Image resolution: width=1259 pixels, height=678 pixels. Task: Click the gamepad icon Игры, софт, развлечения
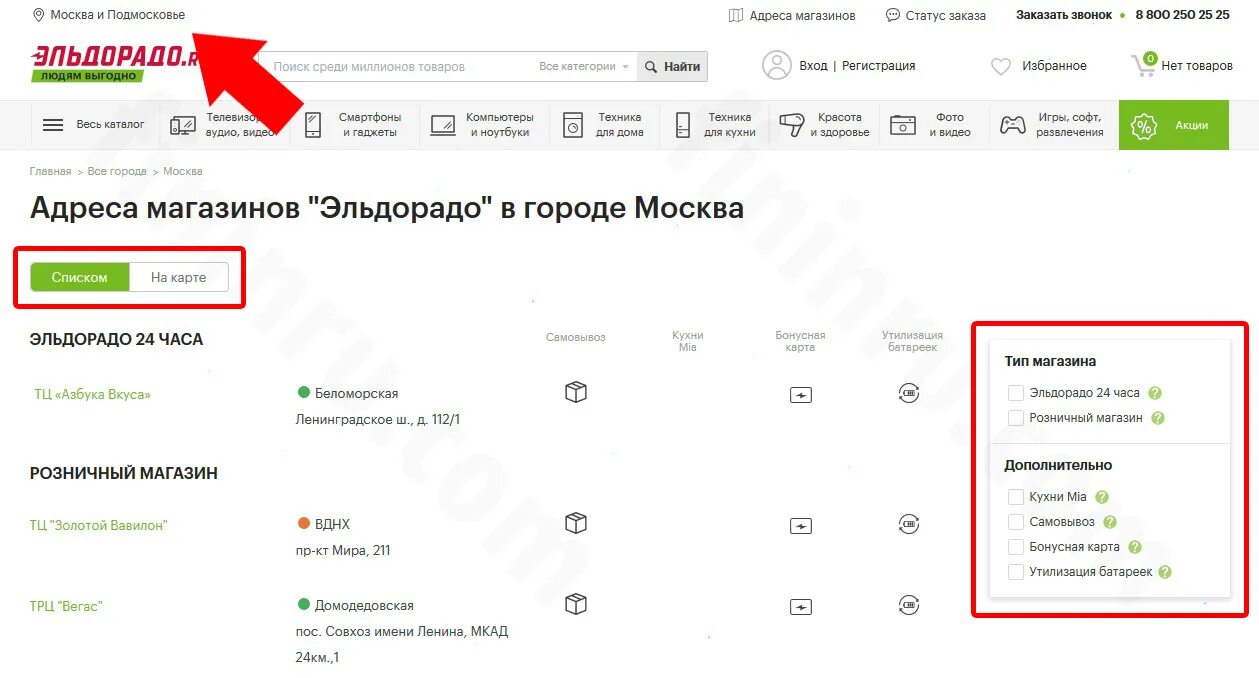(x=1013, y=125)
